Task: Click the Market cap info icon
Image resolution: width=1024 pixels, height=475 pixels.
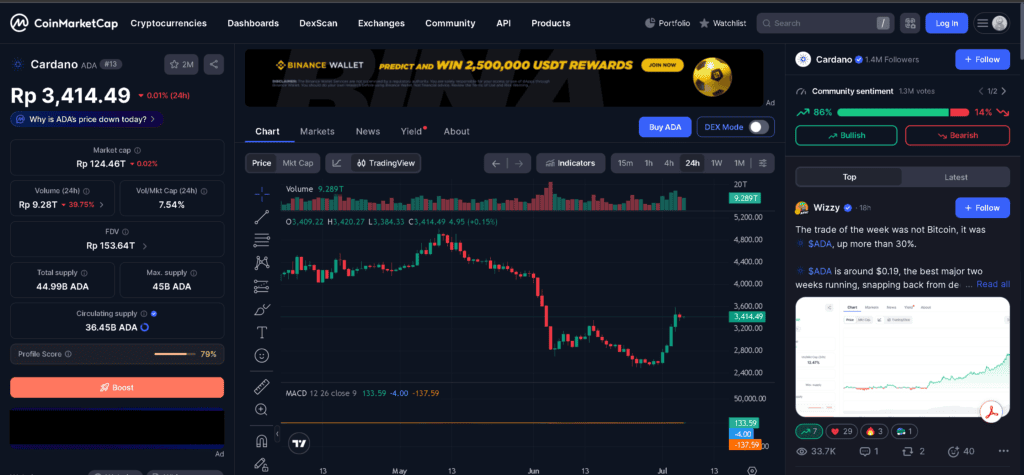Action: tap(137, 150)
